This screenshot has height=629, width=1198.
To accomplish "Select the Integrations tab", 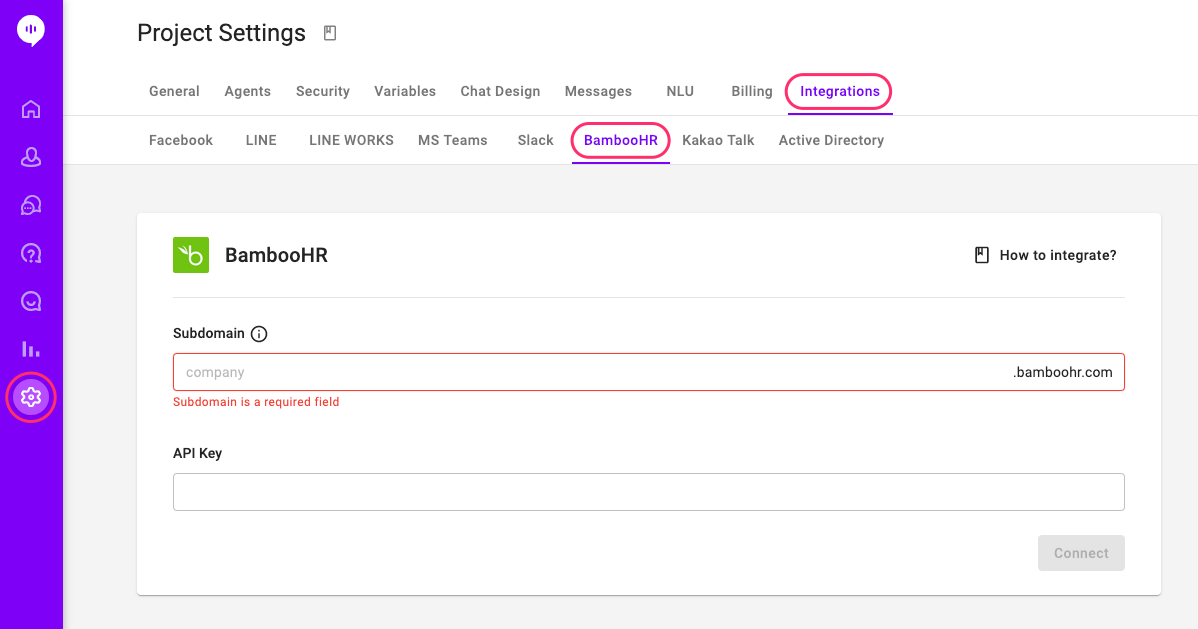I will (x=840, y=92).
